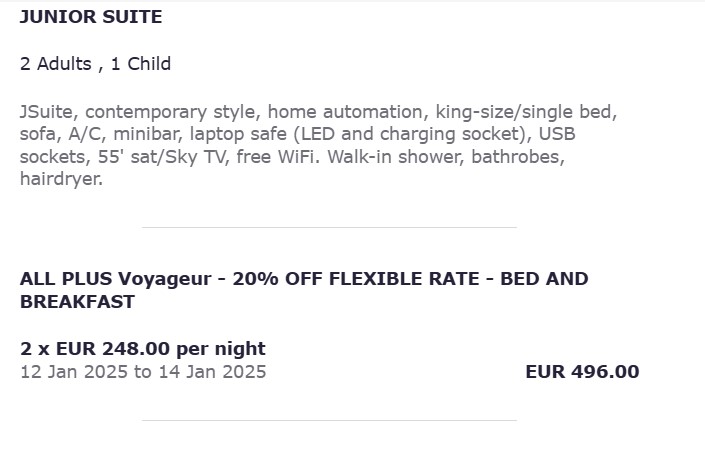The height and width of the screenshot is (457, 705).
Task: Click the "Walk-in shower" amenity text
Action: tap(378, 157)
